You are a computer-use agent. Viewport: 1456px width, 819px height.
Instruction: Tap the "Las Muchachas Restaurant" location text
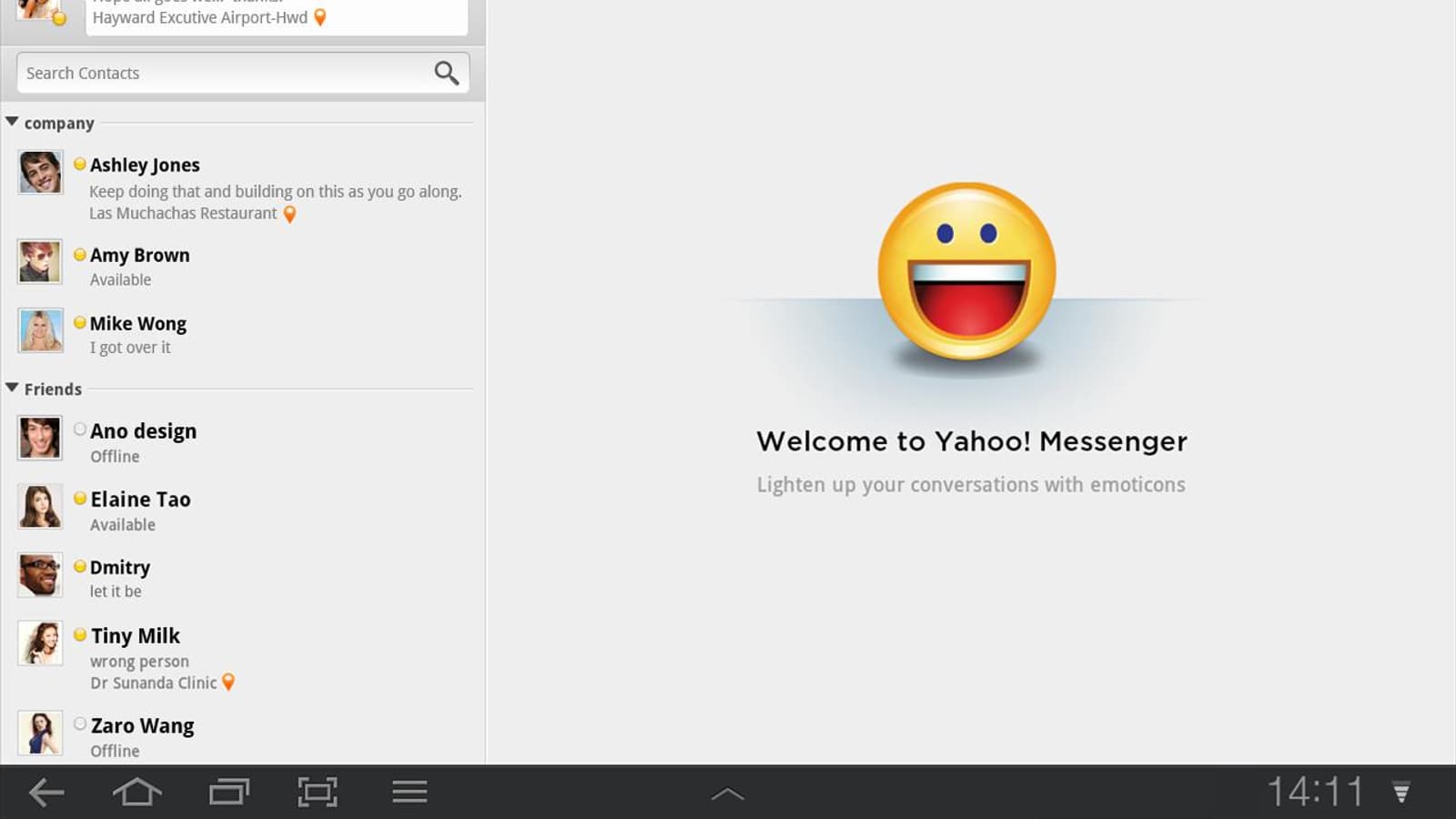pos(183,213)
